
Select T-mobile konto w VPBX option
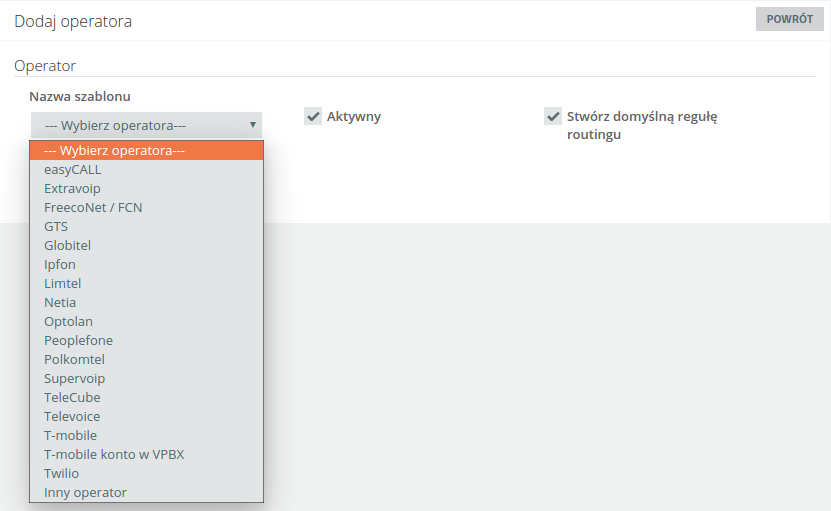tap(146, 455)
